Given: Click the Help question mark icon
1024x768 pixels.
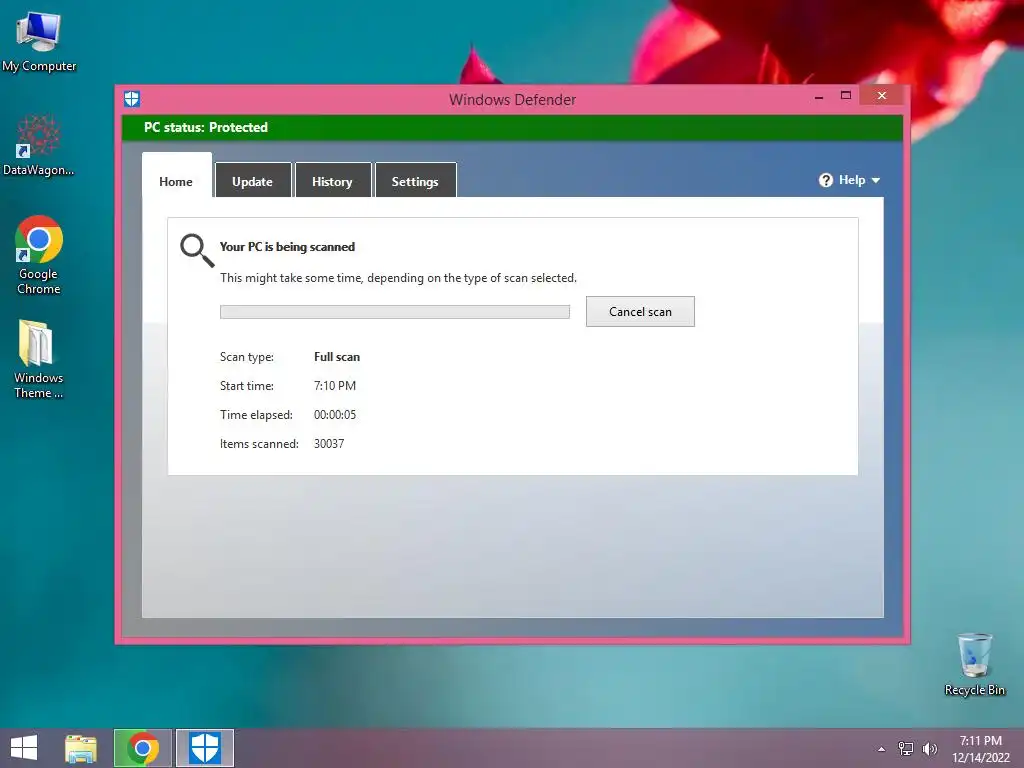Looking at the screenshot, I should point(826,180).
